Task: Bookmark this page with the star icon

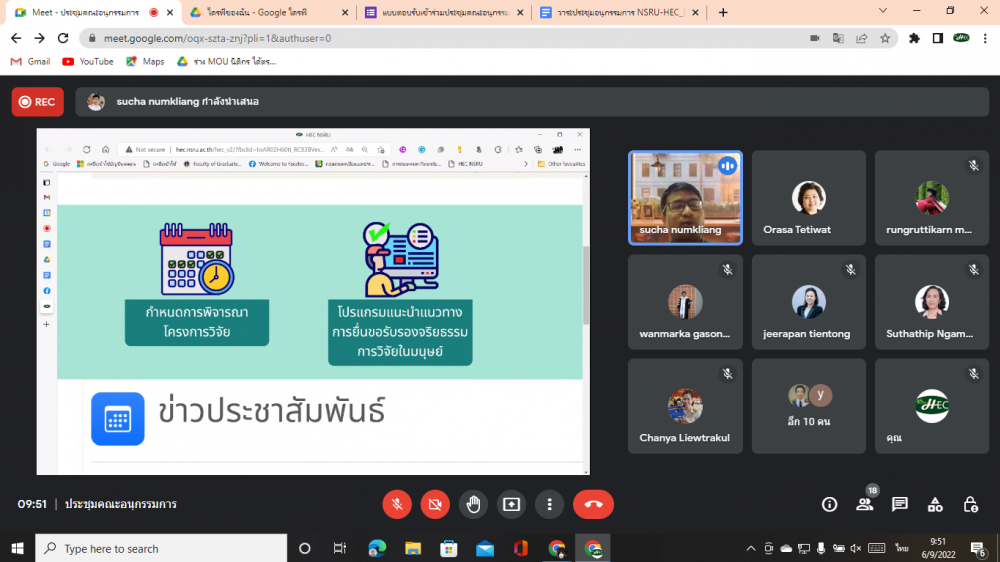Action: (885, 38)
